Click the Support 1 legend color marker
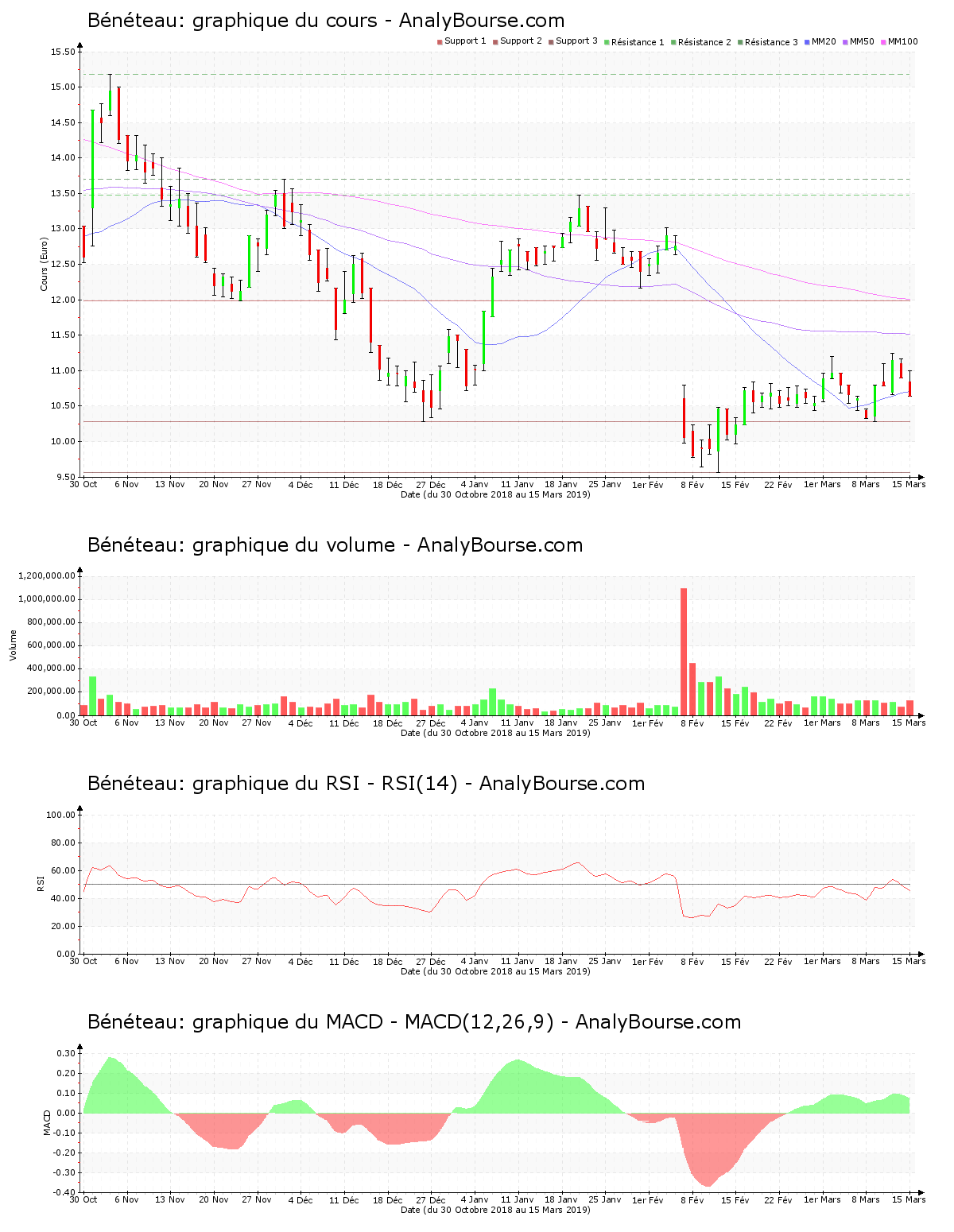 pos(440,42)
